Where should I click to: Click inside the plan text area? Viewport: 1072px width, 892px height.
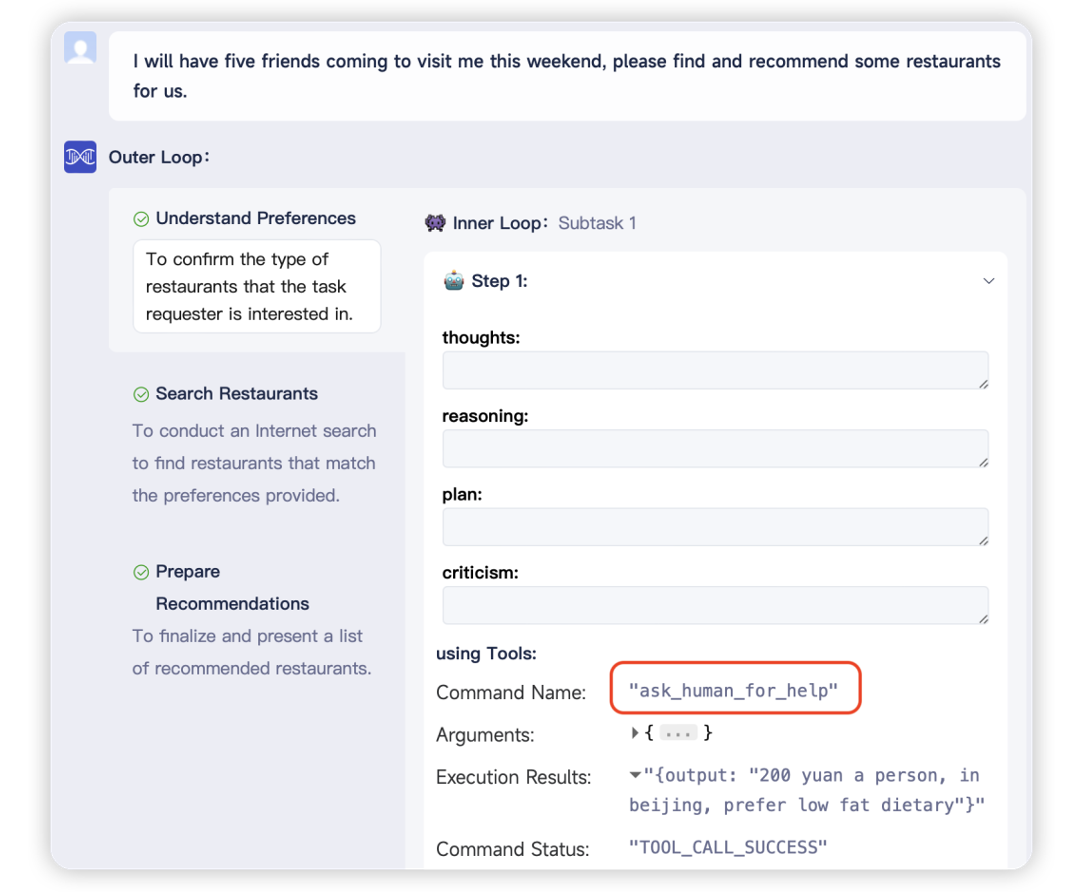coord(714,527)
